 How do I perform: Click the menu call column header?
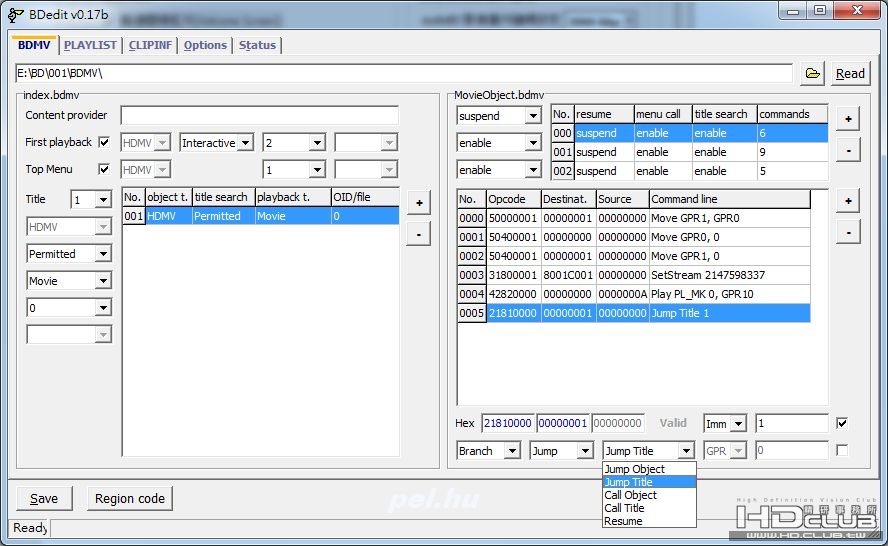[663, 114]
